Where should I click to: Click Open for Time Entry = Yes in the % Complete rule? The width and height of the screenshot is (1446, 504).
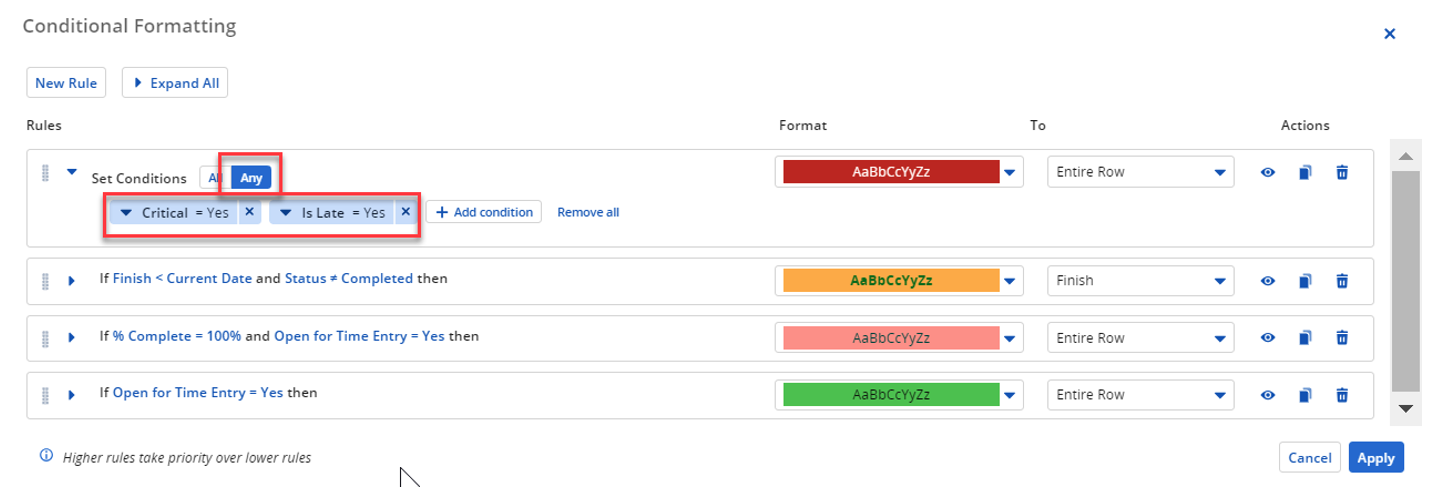(359, 336)
